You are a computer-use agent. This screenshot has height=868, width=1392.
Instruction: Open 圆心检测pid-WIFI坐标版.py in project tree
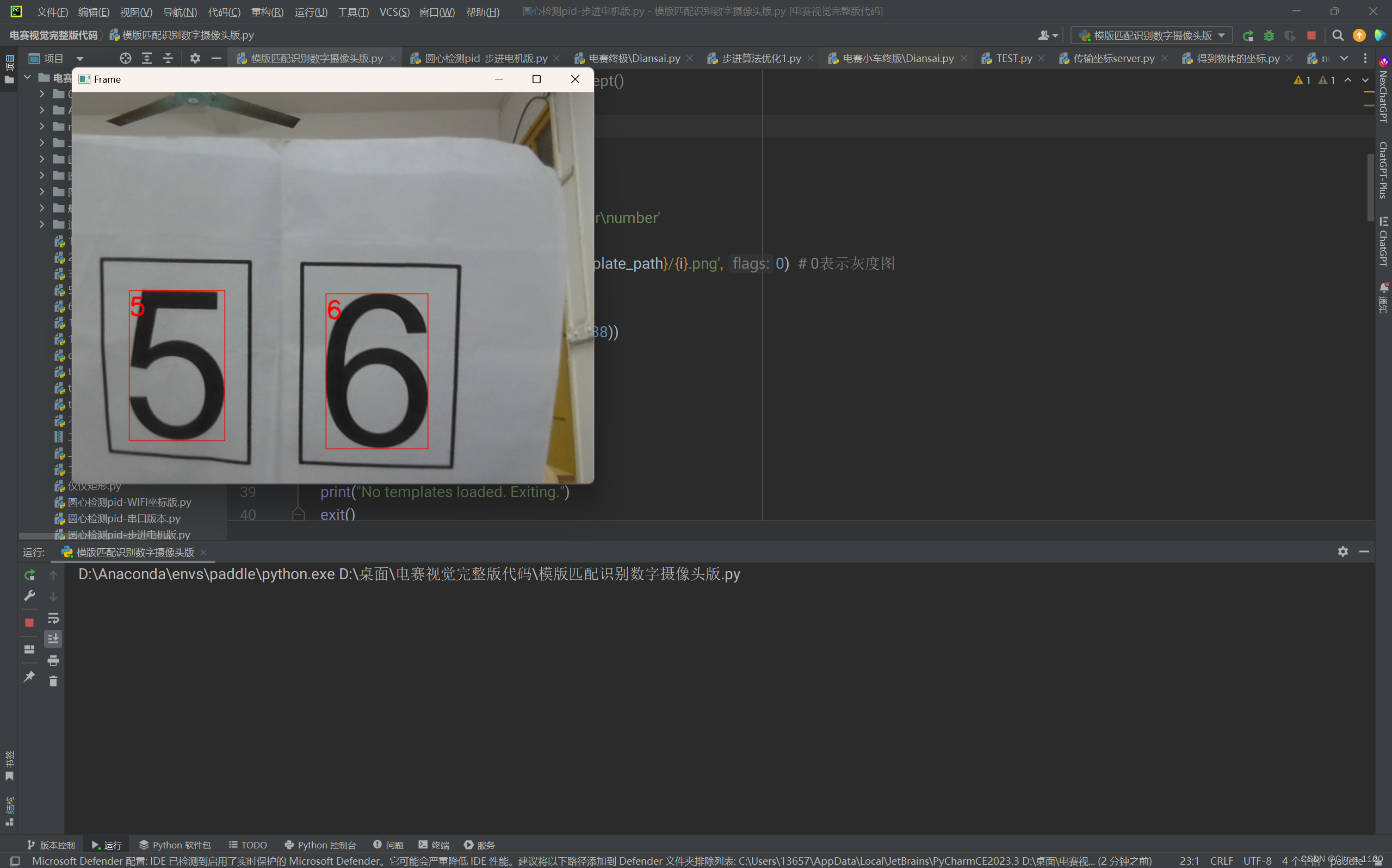pyautogui.click(x=129, y=502)
